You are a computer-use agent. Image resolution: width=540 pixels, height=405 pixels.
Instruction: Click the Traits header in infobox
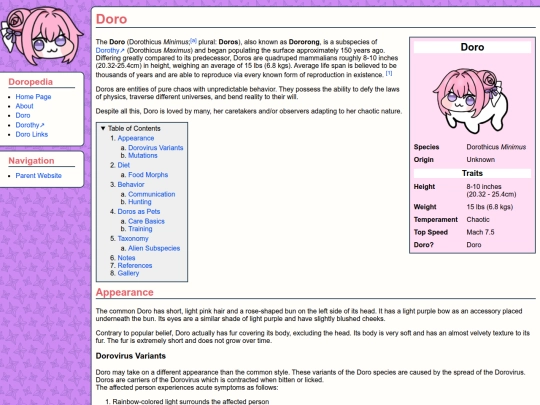[x=472, y=173]
